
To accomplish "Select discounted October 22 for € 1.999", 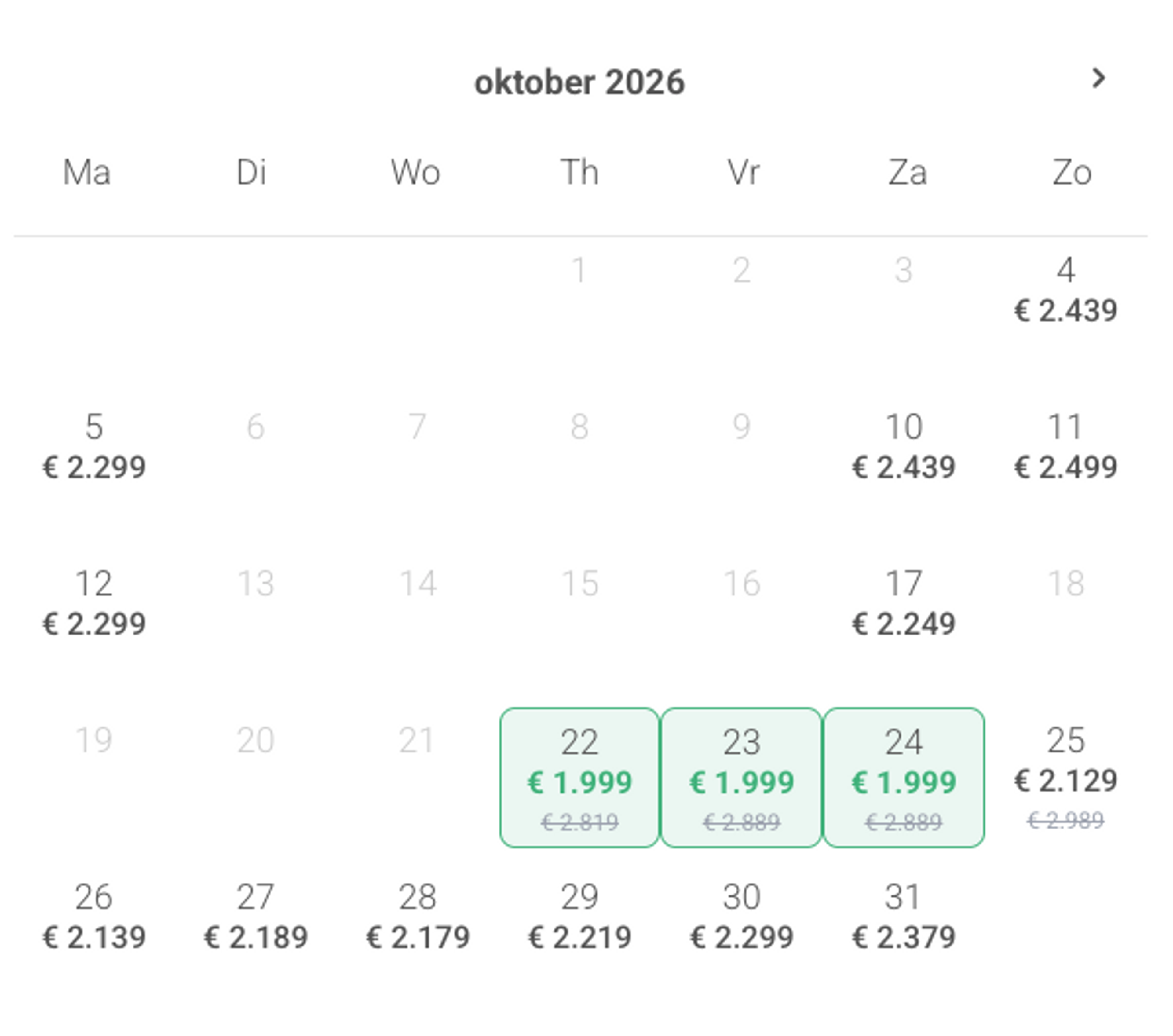I will (579, 778).
